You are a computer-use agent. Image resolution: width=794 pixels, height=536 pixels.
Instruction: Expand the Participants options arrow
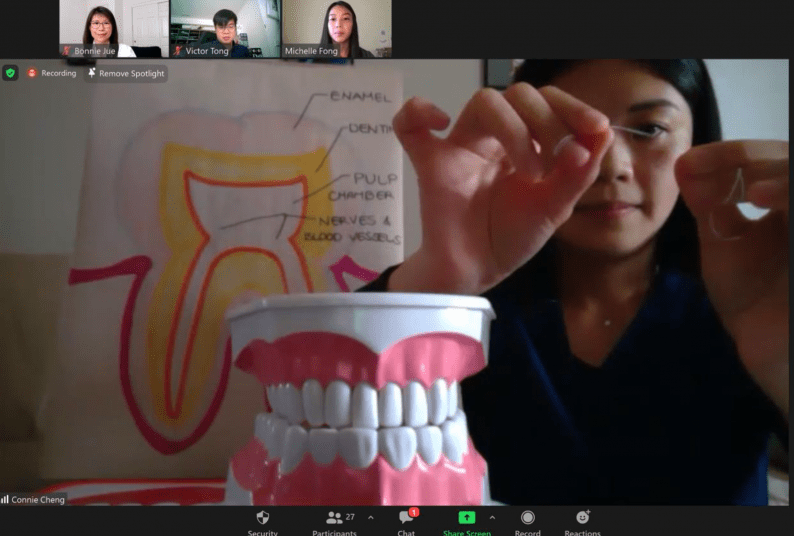(371, 517)
